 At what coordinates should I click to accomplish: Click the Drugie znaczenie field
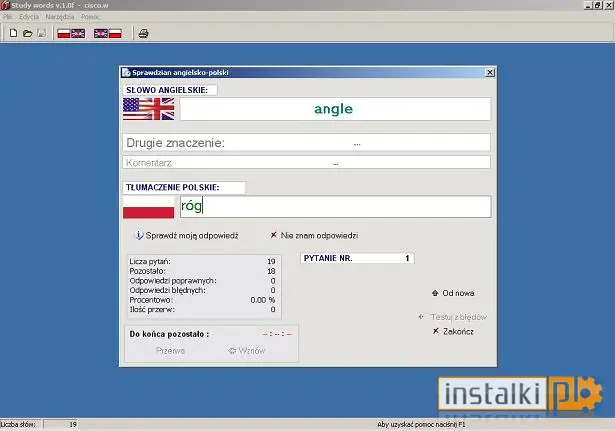click(306, 143)
